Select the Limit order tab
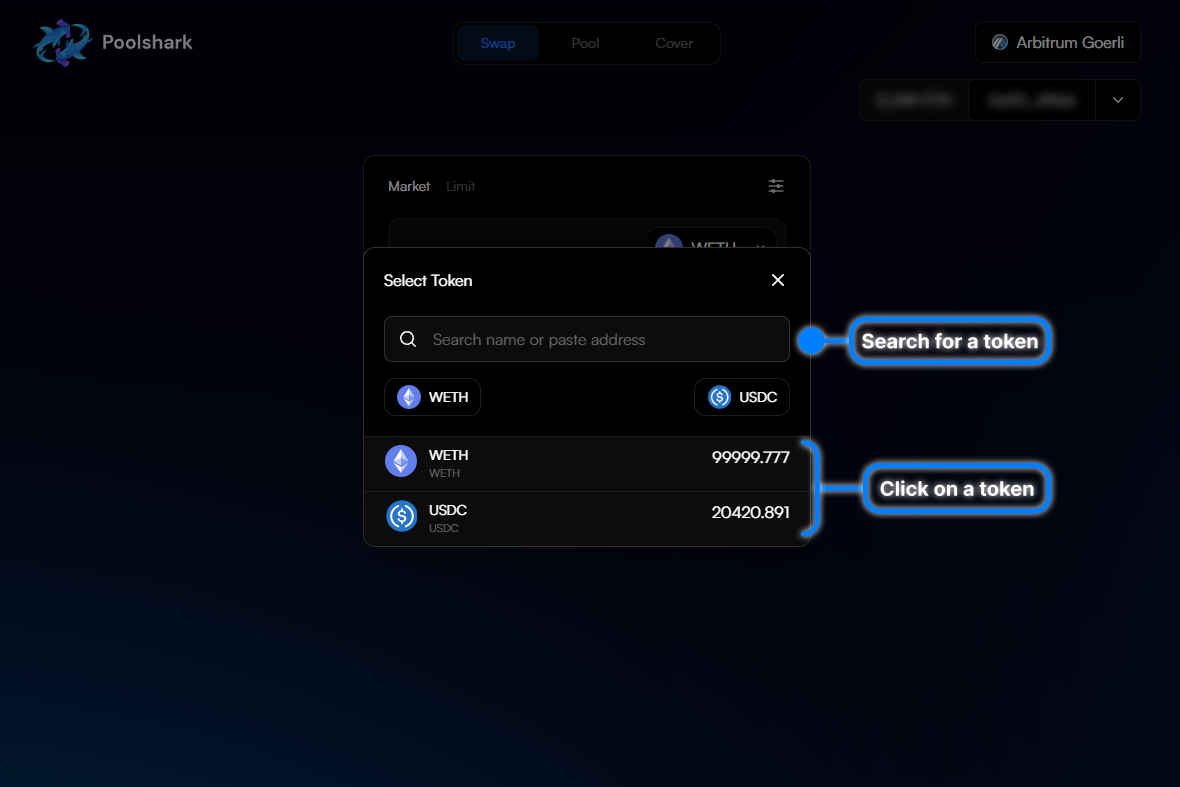The image size is (1180, 787). coord(460,186)
